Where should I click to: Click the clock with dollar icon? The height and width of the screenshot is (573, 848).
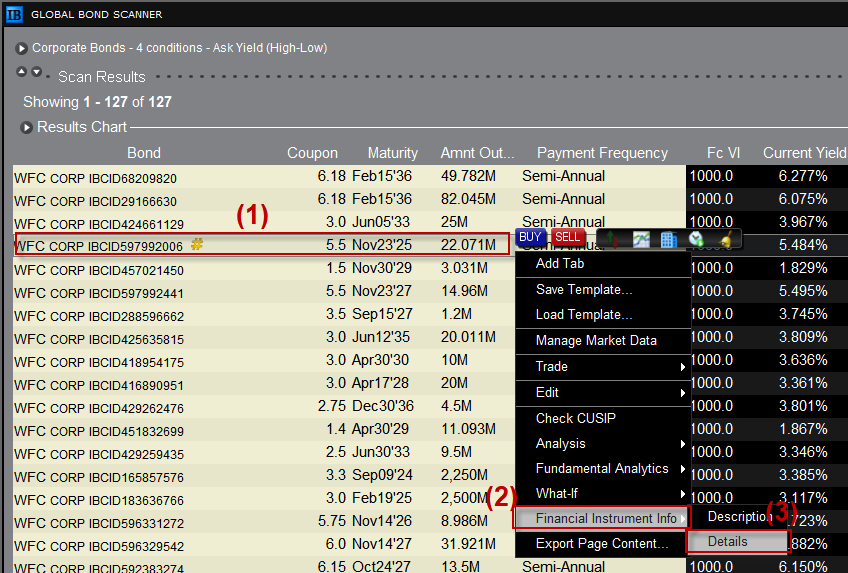pyautogui.click(x=697, y=239)
